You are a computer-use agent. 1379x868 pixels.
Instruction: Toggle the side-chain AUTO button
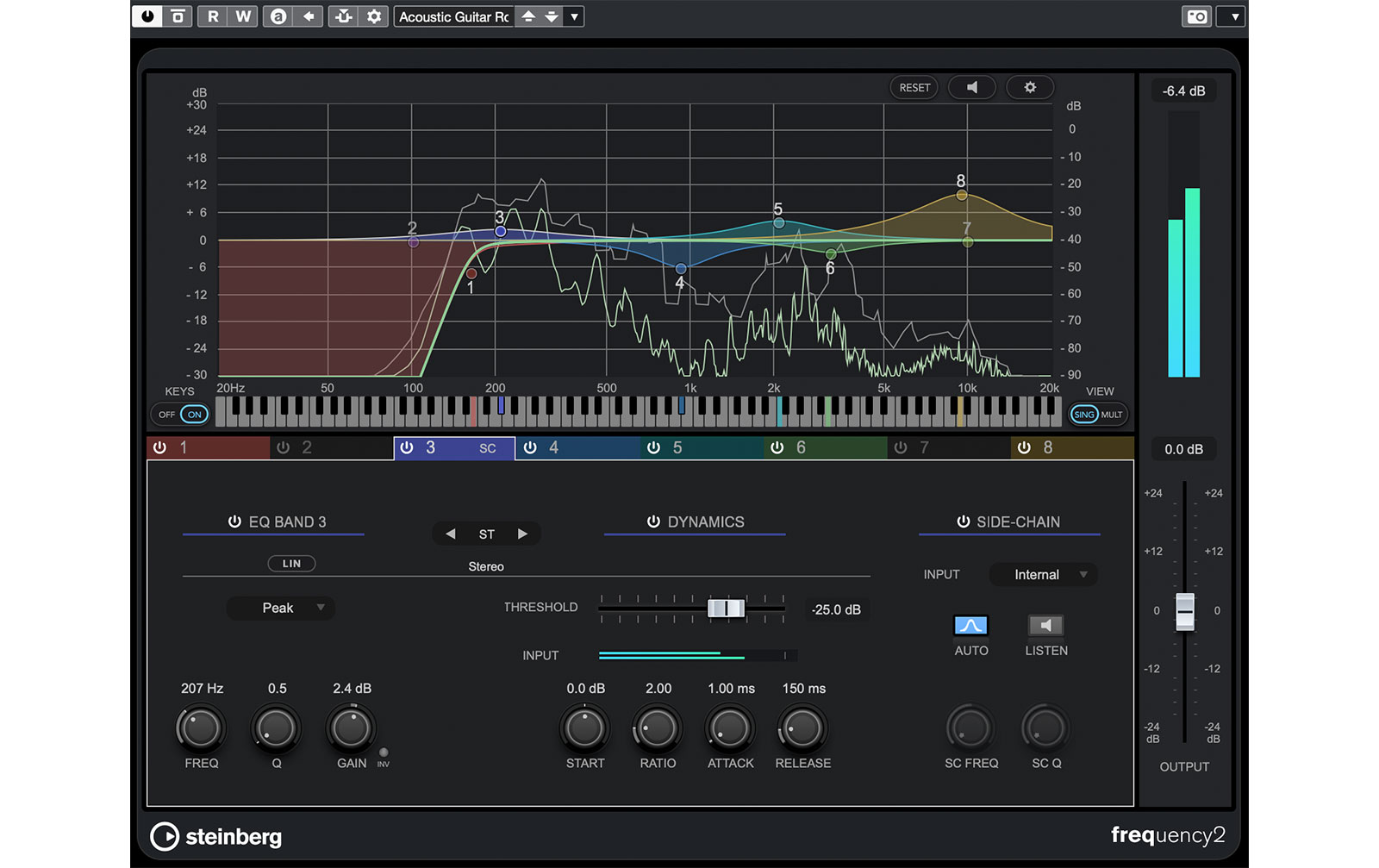click(970, 625)
